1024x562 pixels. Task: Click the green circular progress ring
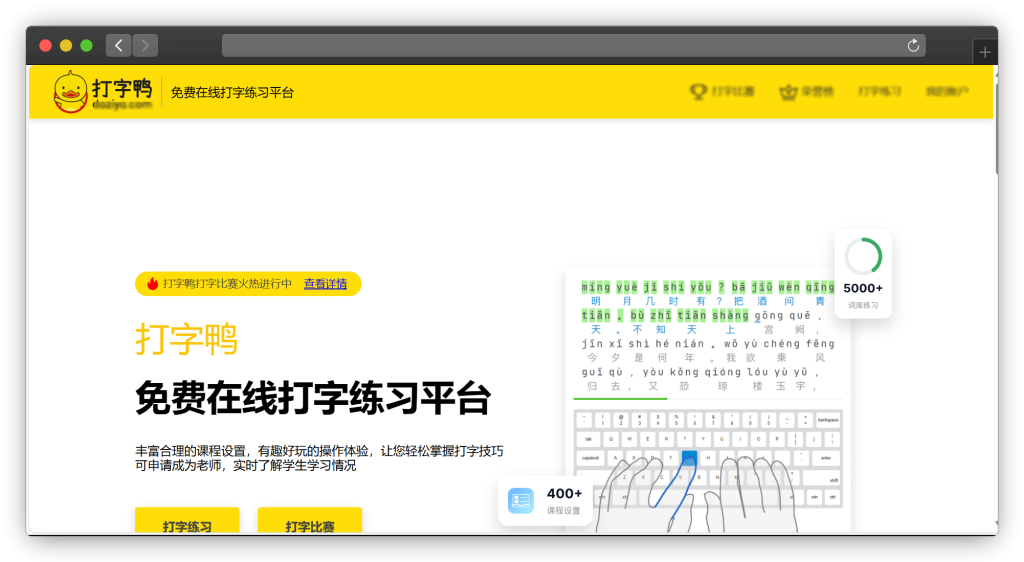tap(863, 256)
